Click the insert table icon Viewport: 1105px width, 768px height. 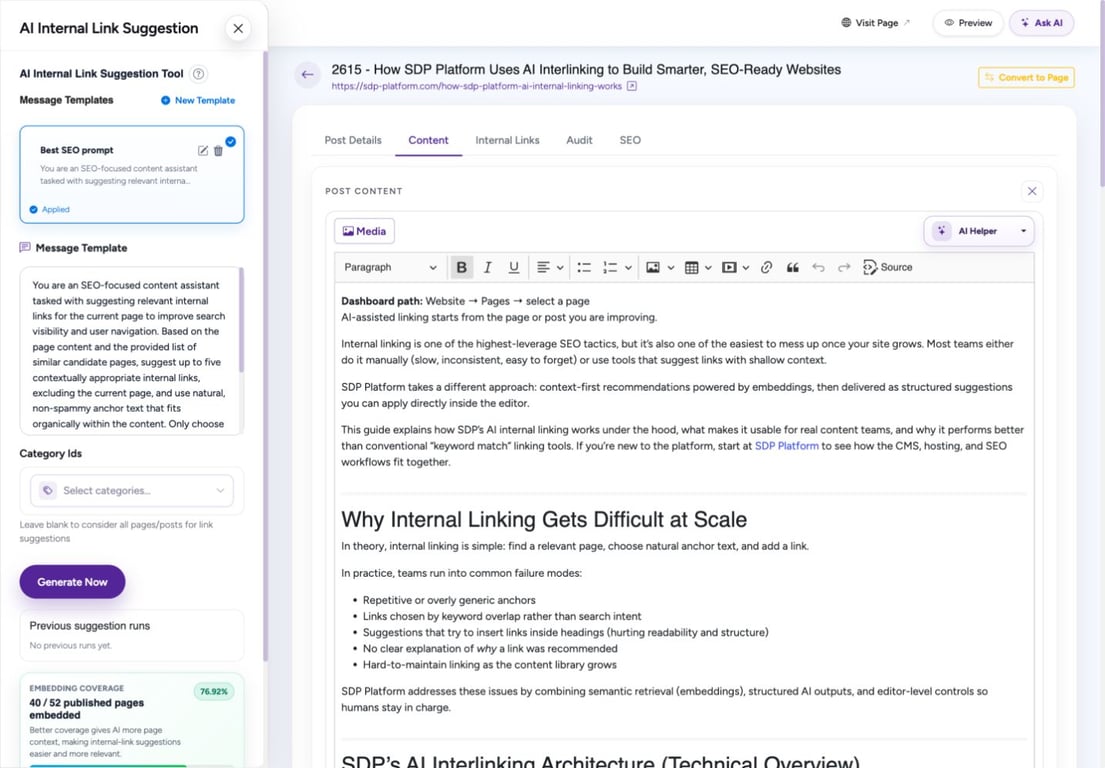(691, 268)
